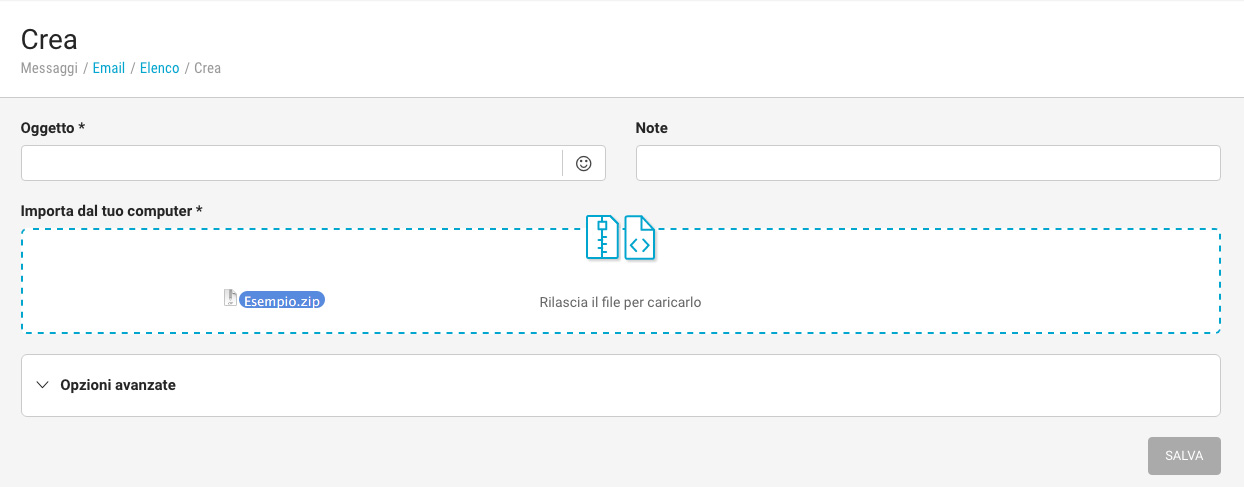The image size is (1244, 487).
Task: Click the Note field label
Action: click(x=651, y=128)
